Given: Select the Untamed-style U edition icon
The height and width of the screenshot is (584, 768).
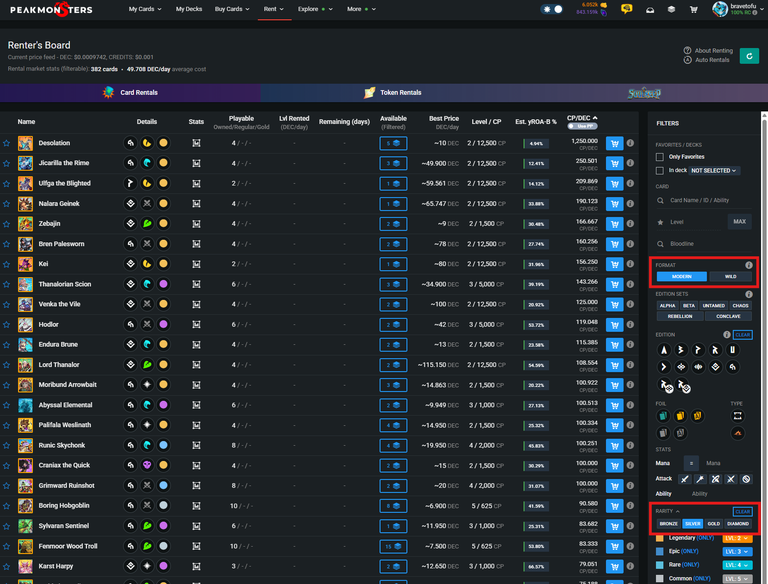Looking at the screenshot, I should (732, 350).
